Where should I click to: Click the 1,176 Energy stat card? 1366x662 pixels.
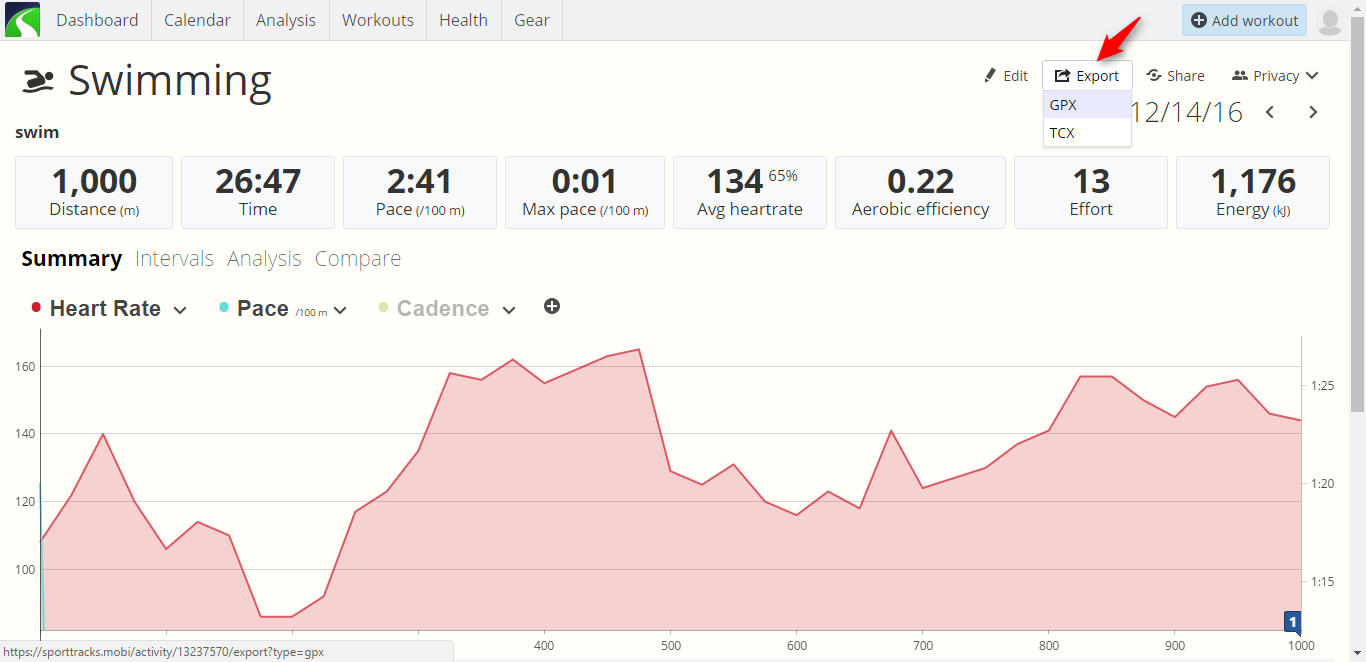tap(1253, 192)
